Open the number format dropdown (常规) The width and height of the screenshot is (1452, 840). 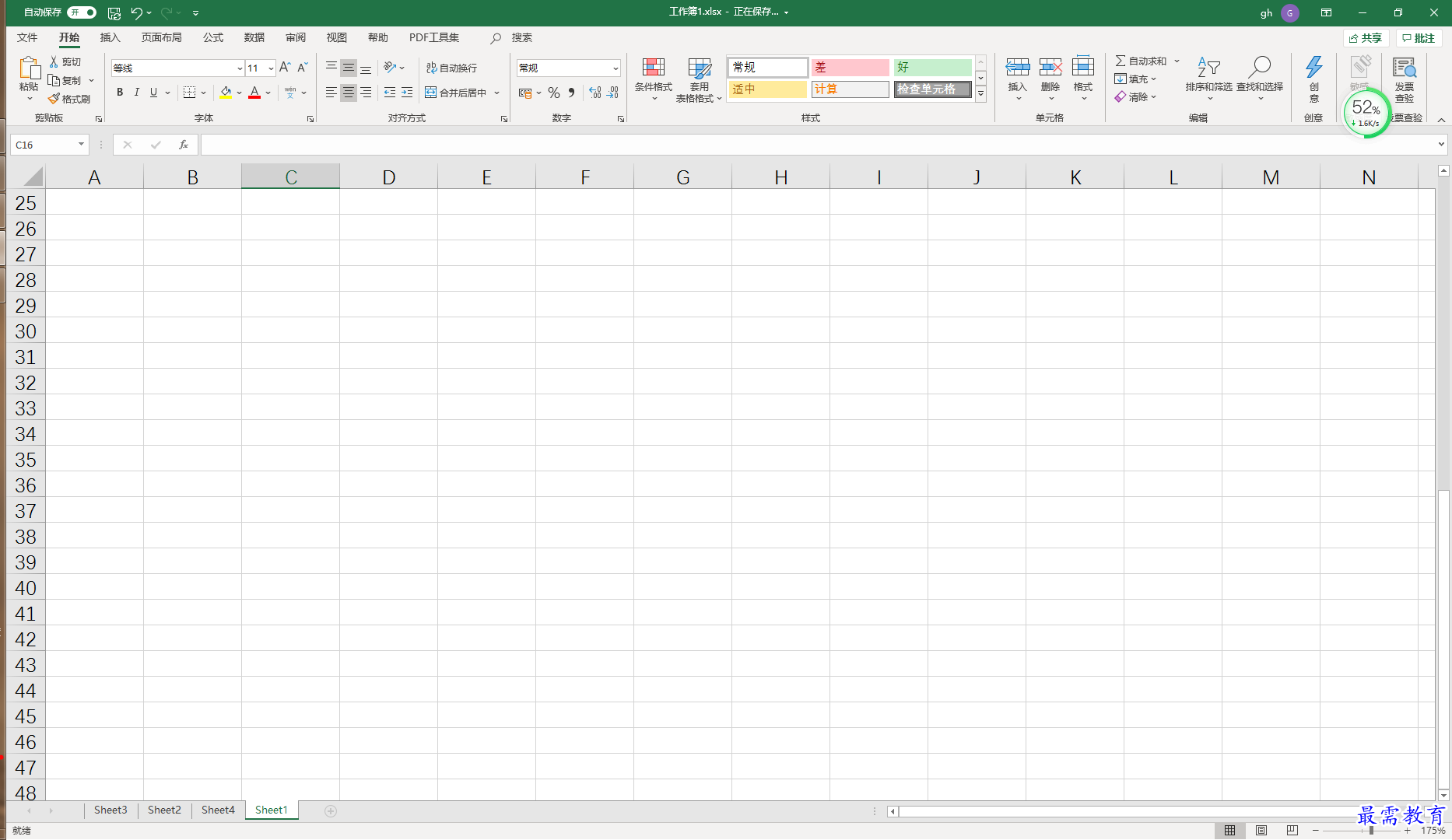(616, 68)
